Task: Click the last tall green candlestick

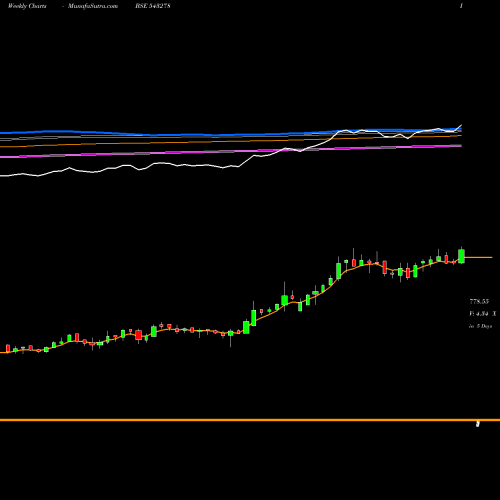Action: point(461,256)
